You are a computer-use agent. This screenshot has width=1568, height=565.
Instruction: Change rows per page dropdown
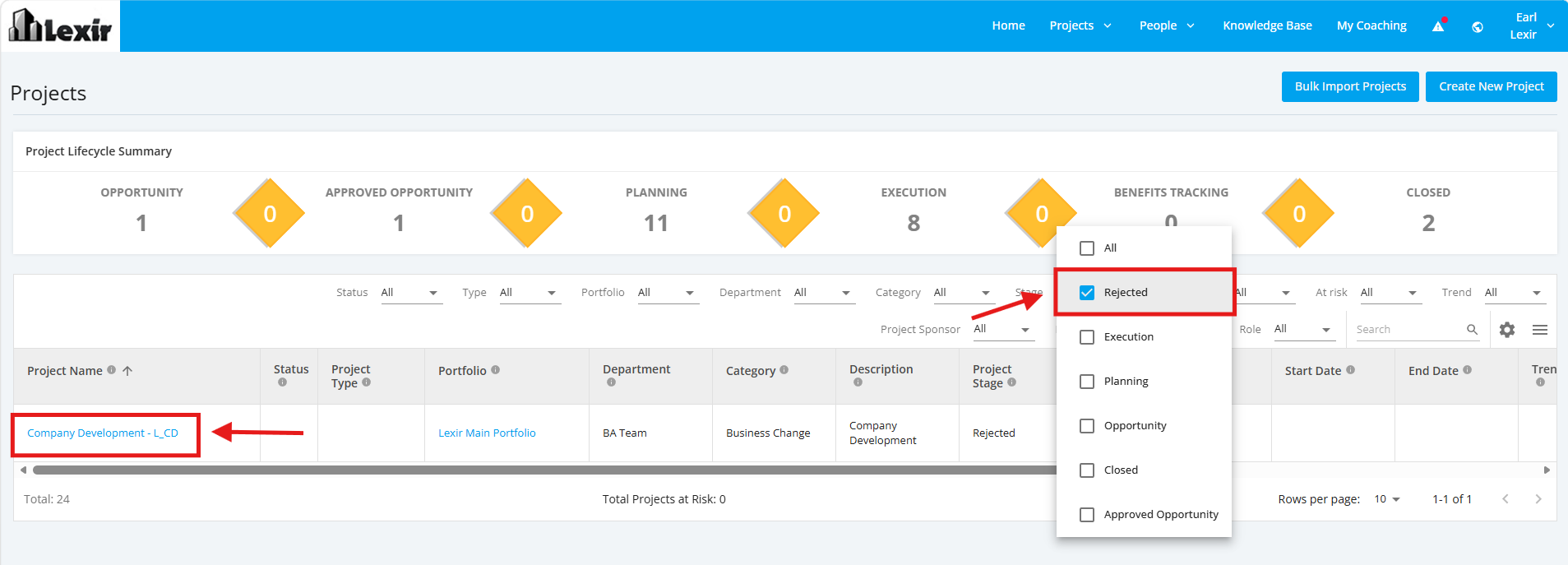pos(1387,499)
